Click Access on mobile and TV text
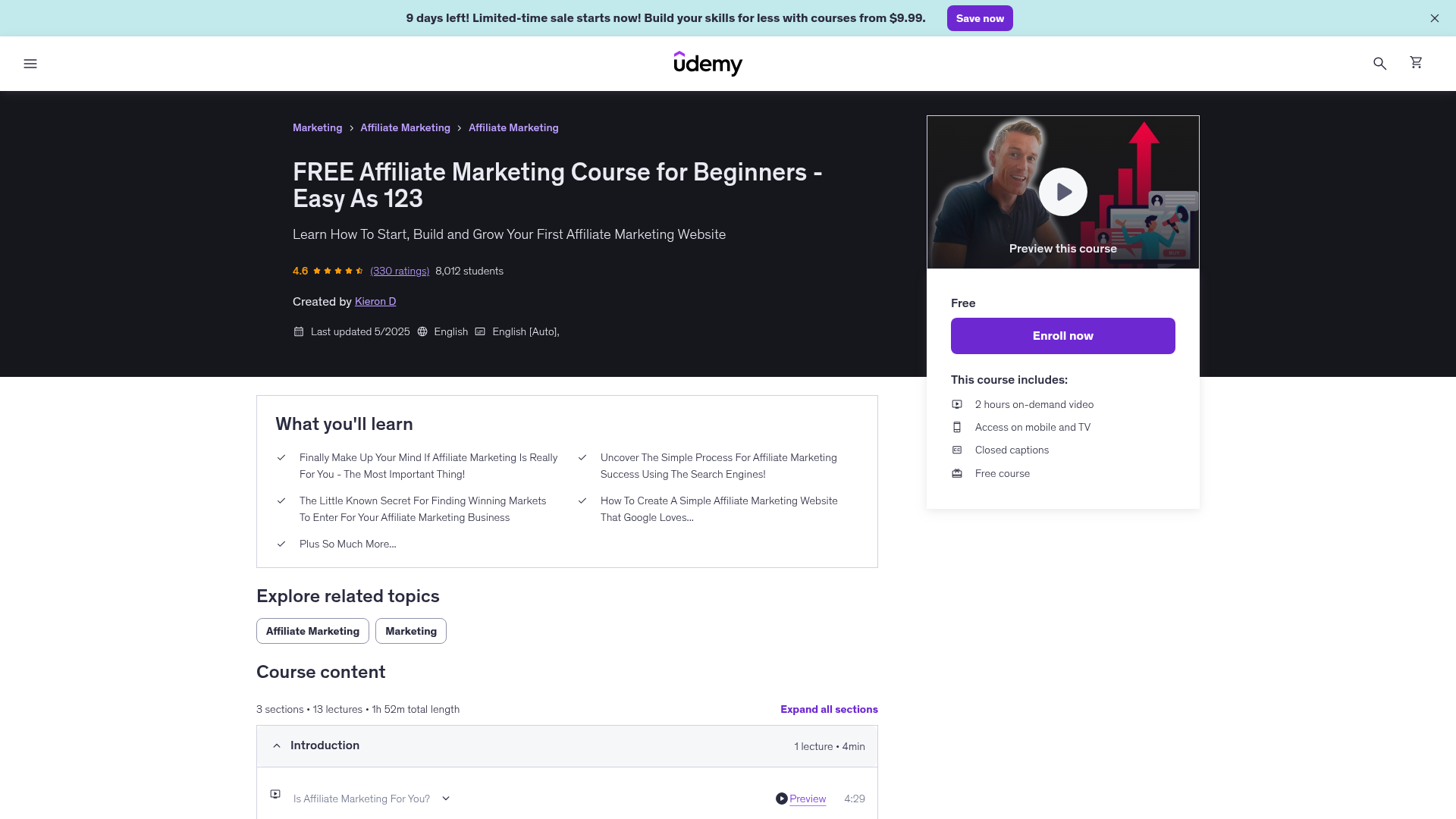This screenshot has height=819, width=1456. click(1033, 427)
